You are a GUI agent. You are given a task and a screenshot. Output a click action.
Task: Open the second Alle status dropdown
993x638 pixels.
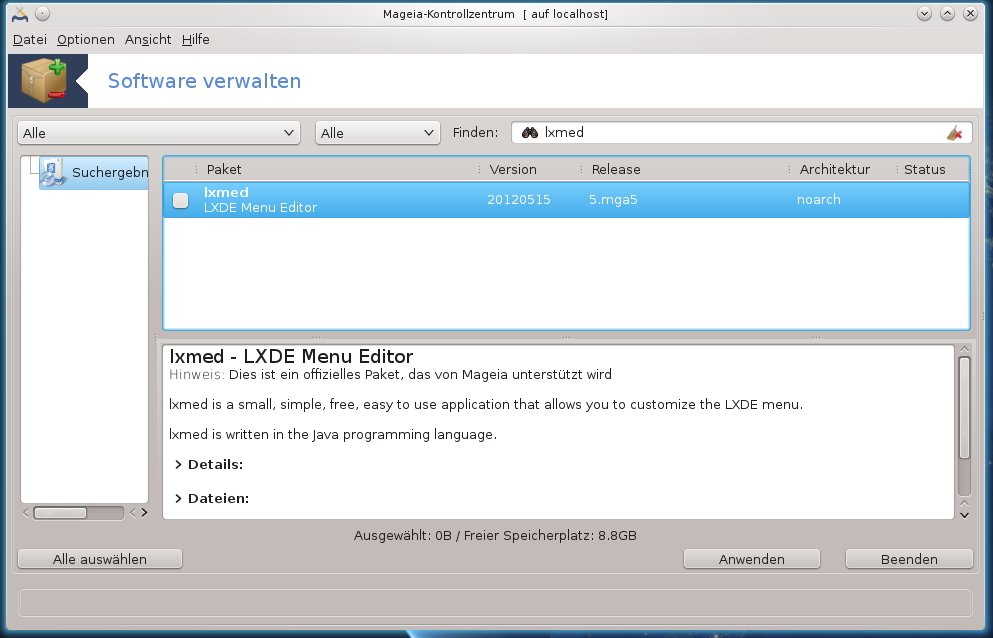[377, 133]
